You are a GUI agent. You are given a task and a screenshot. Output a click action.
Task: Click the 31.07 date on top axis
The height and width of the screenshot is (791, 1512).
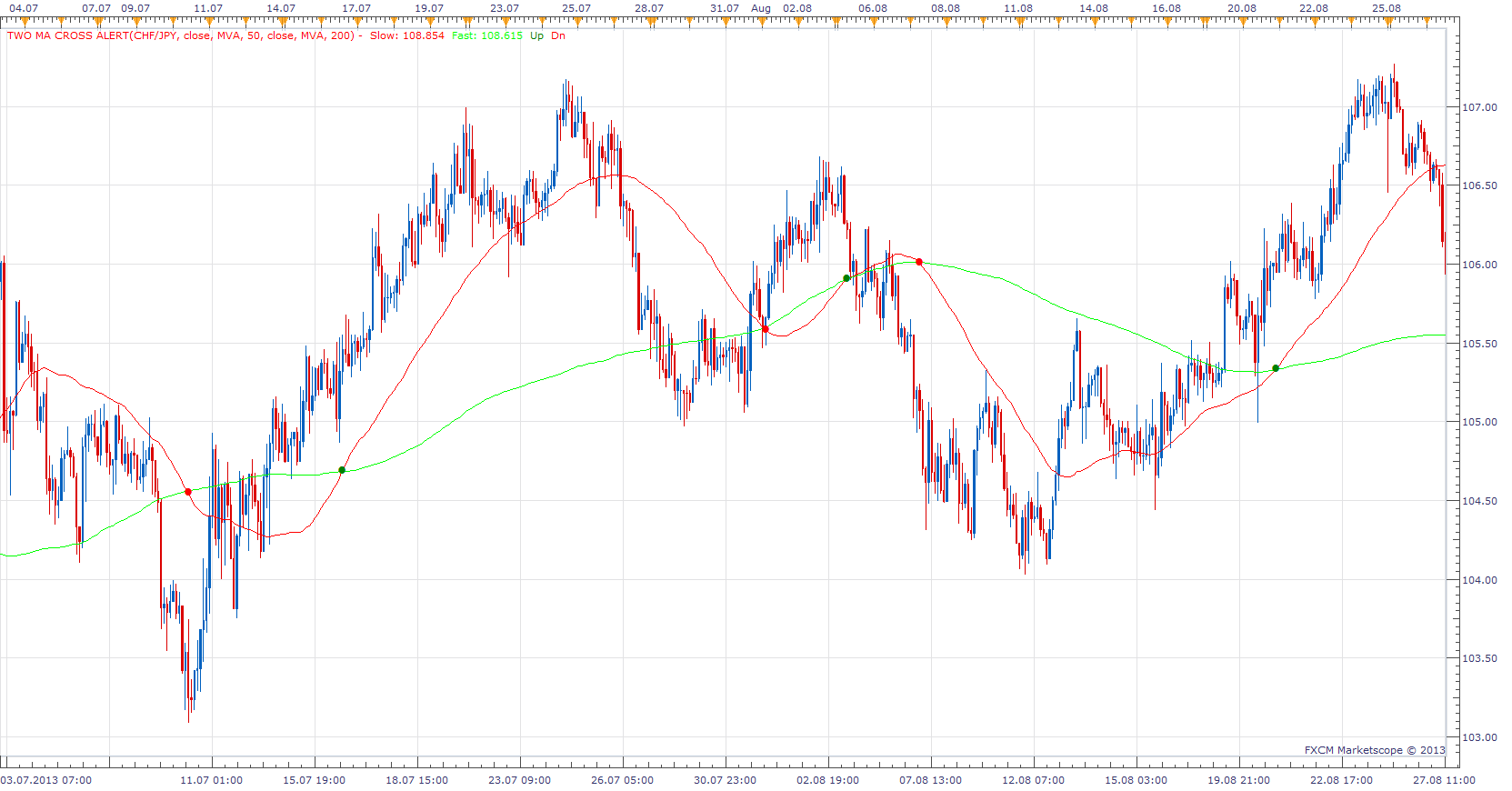coord(725,8)
